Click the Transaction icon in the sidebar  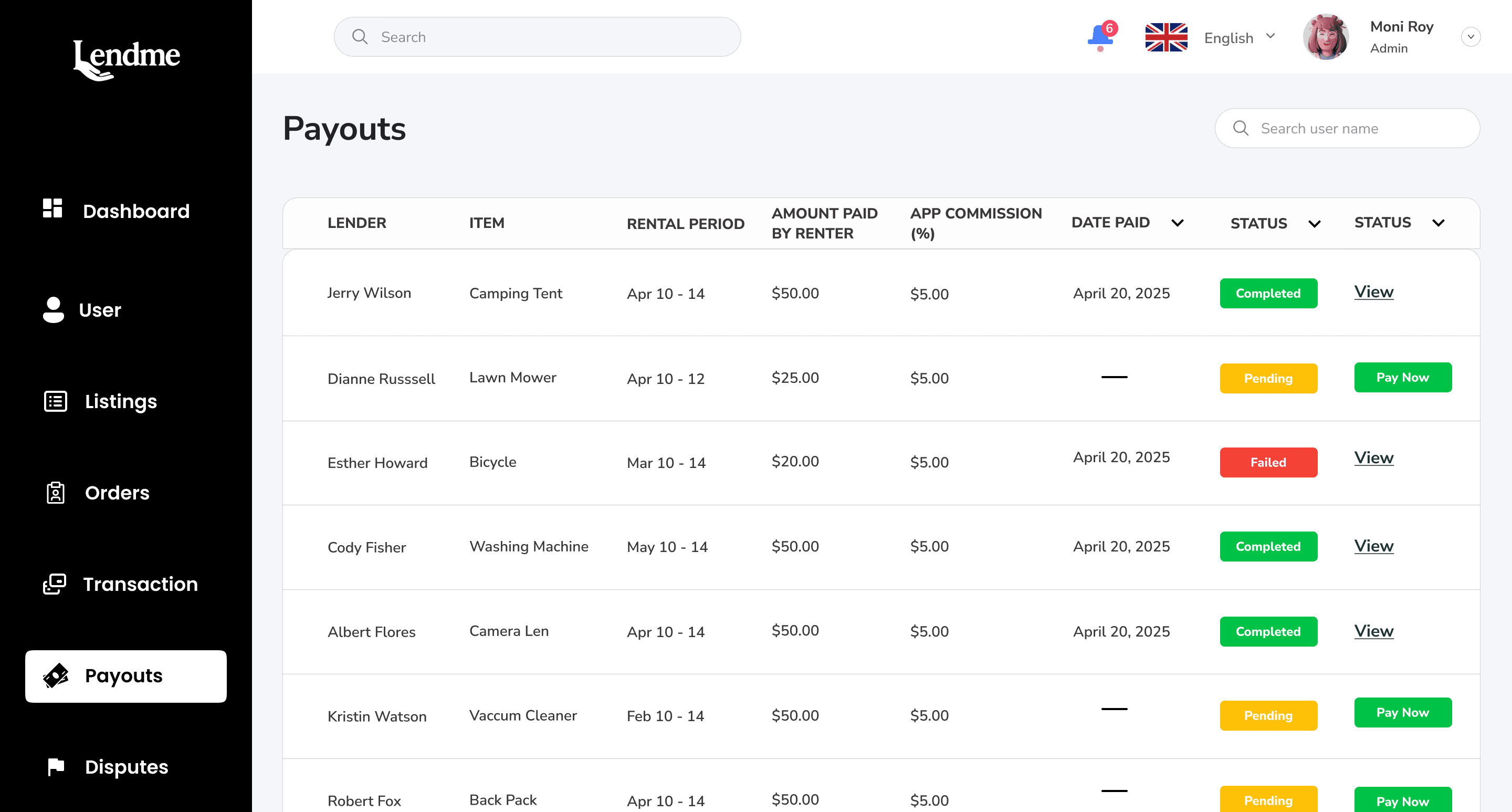click(x=55, y=584)
